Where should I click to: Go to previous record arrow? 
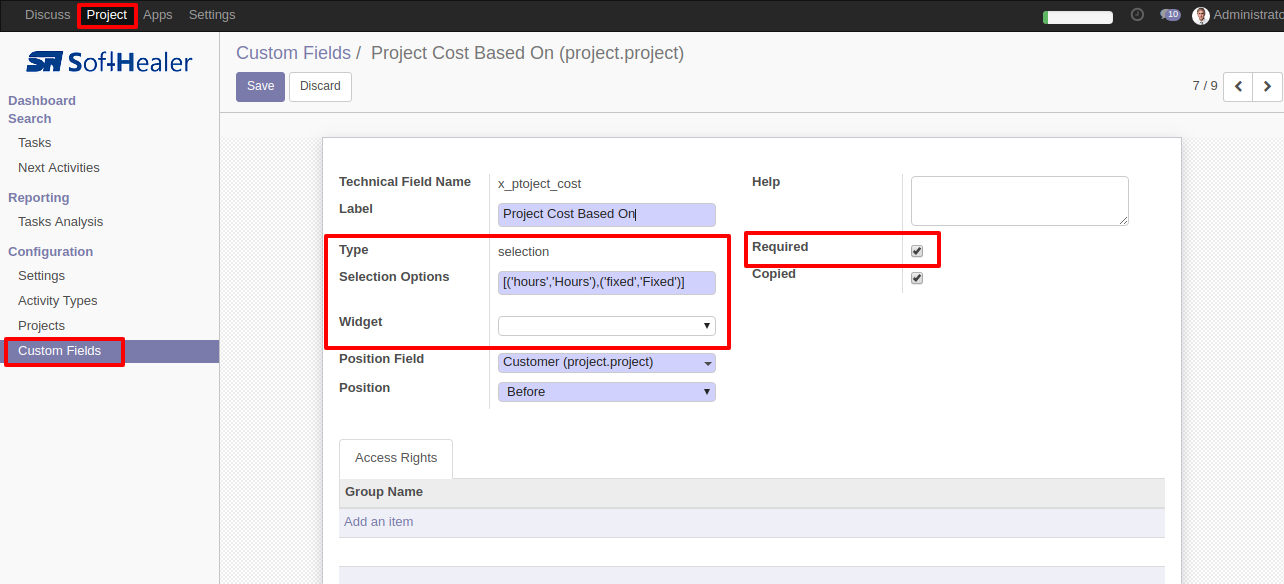[1238, 87]
